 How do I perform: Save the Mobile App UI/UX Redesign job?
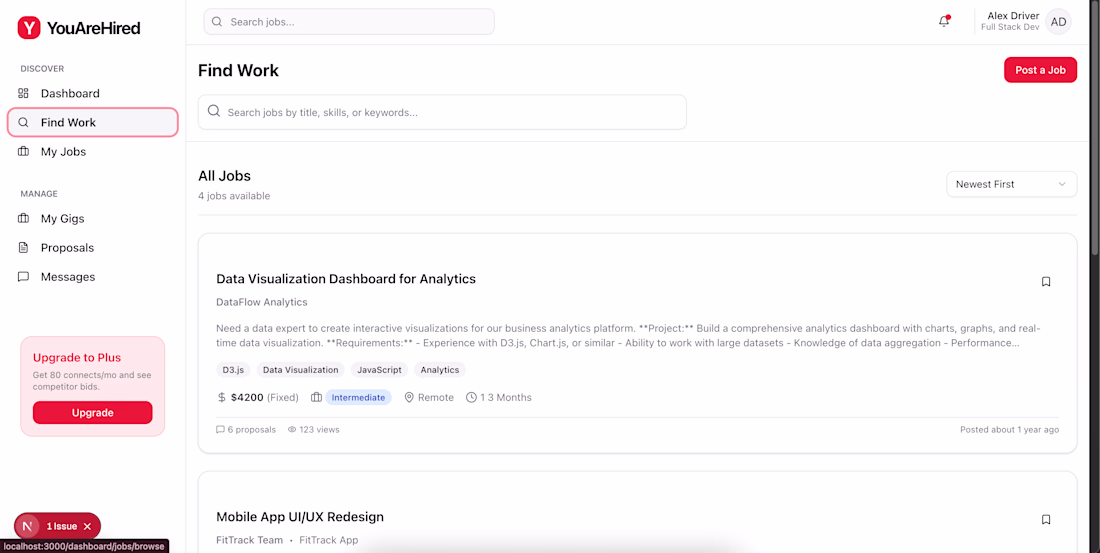point(1046,520)
